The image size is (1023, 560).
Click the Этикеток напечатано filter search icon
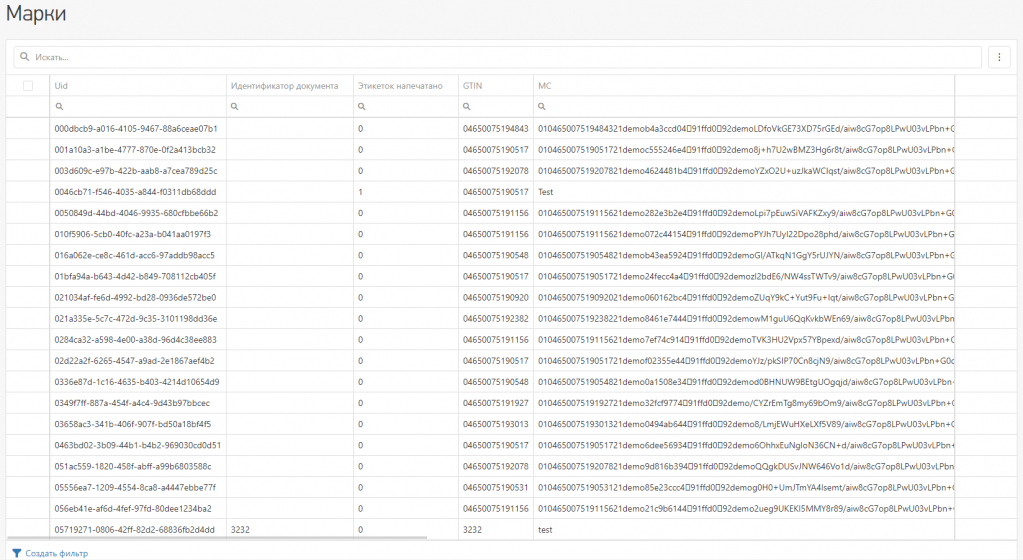pyautogui.click(x=361, y=106)
